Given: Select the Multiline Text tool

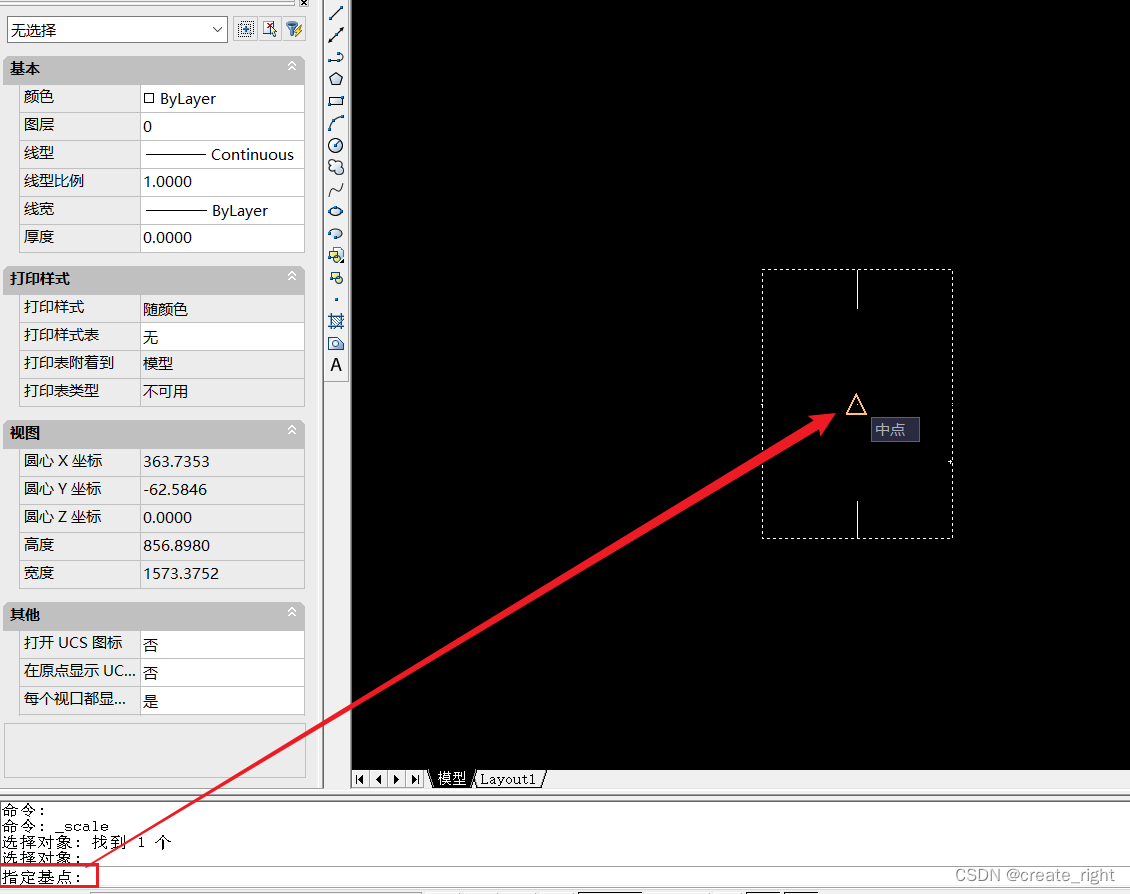Looking at the screenshot, I should 336,365.
